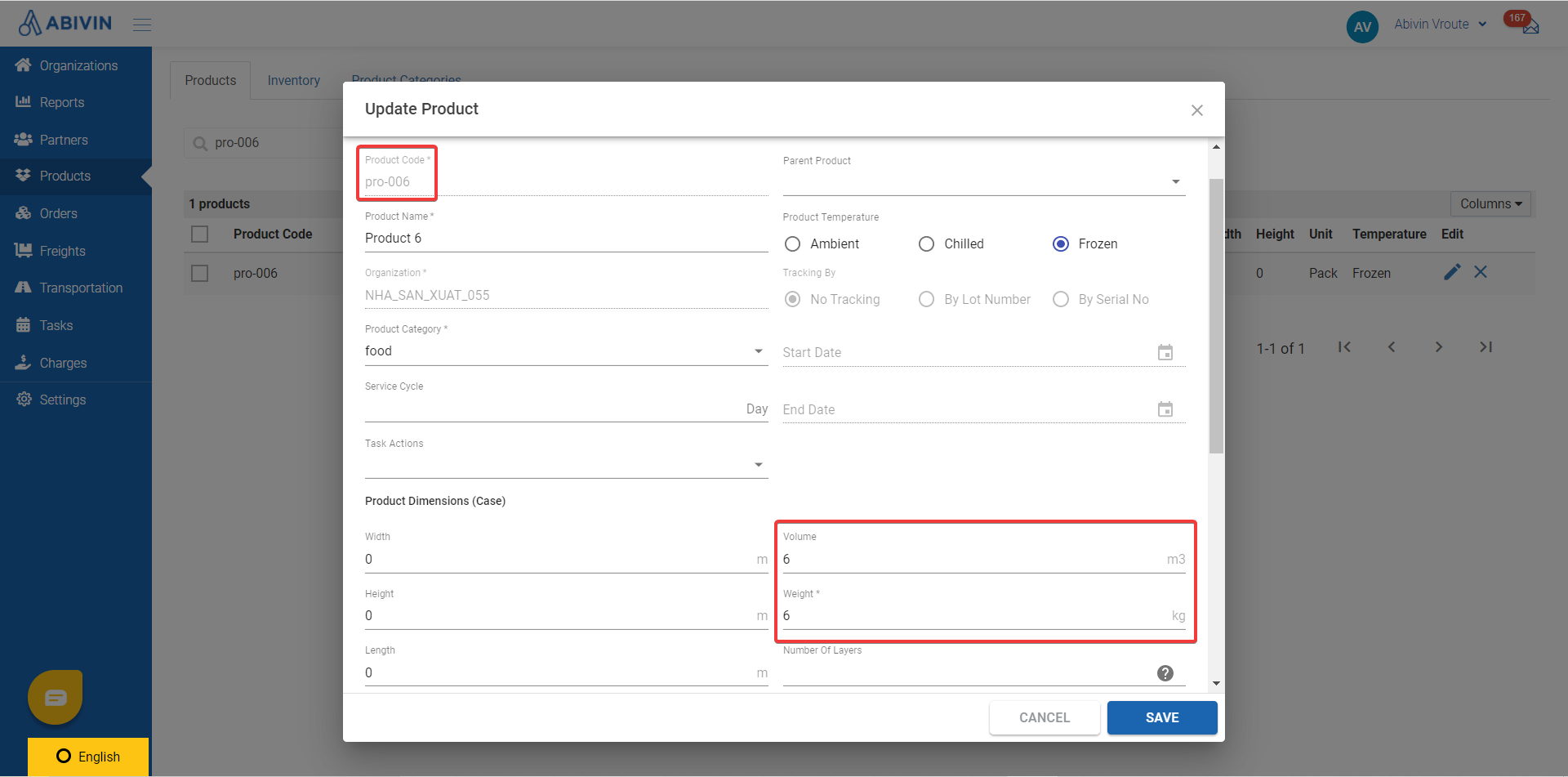
Task: Sort by the Temperature column header
Action: coord(1389,234)
